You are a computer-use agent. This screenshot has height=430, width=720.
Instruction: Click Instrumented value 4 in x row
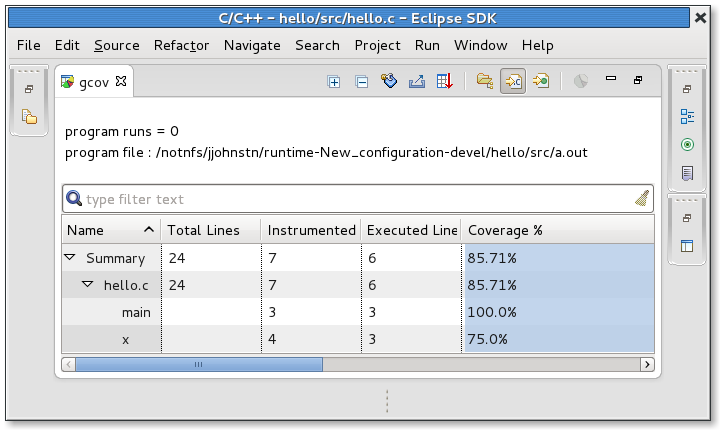pyautogui.click(x=272, y=339)
